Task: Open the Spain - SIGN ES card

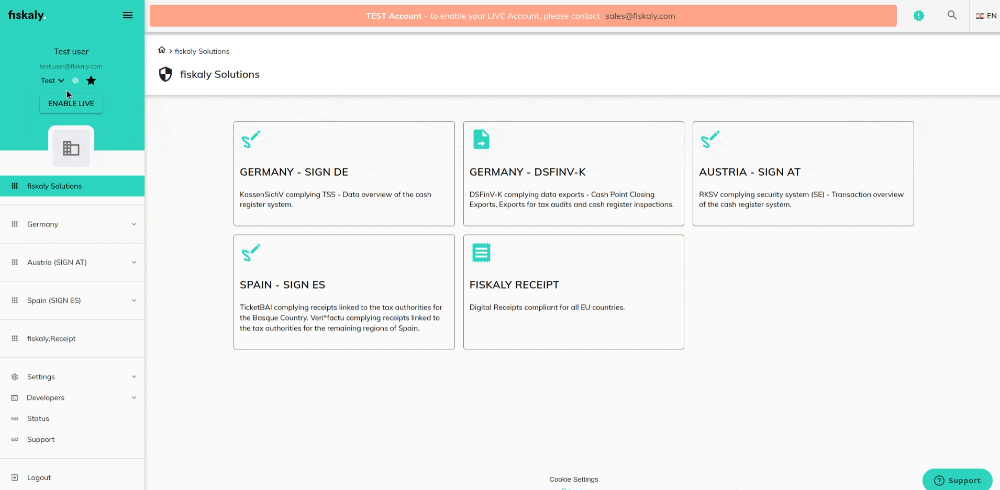Action: [x=343, y=292]
